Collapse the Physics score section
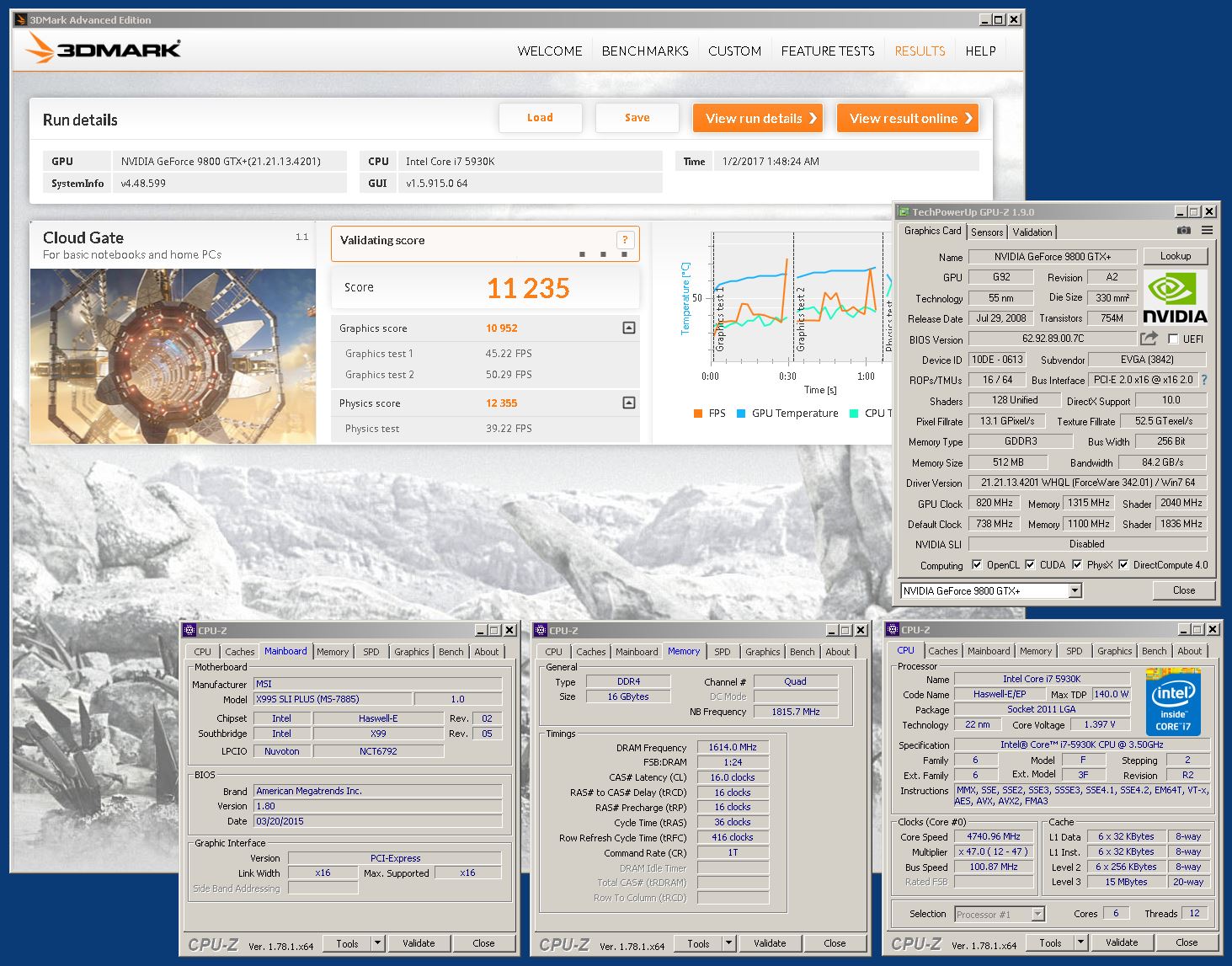This screenshot has height=966, width=1232. 628,403
